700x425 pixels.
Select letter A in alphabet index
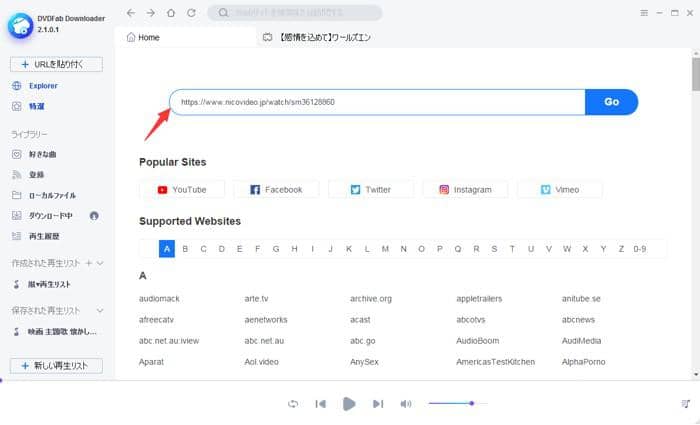[x=167, y=249]
